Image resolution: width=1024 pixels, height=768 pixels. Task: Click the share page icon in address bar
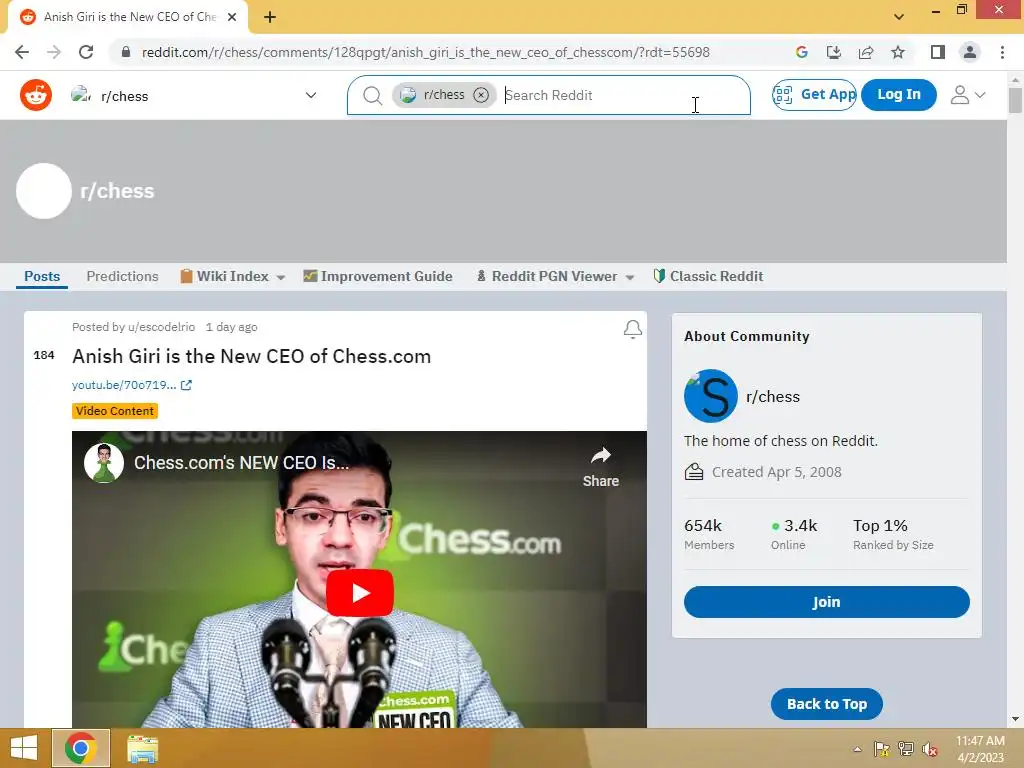(866, 52)
